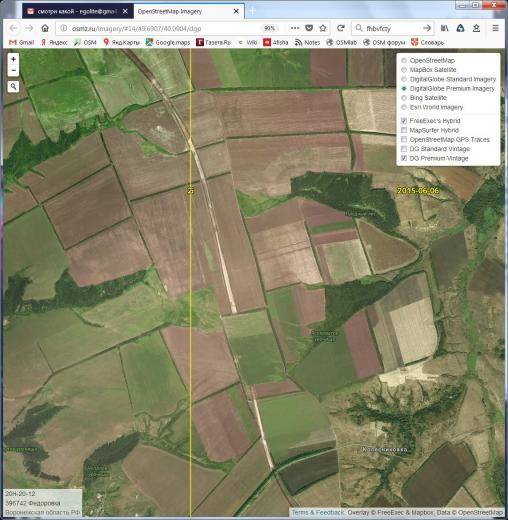Zoom out of the map
This screenshot has width=508, height=520.
13,70
